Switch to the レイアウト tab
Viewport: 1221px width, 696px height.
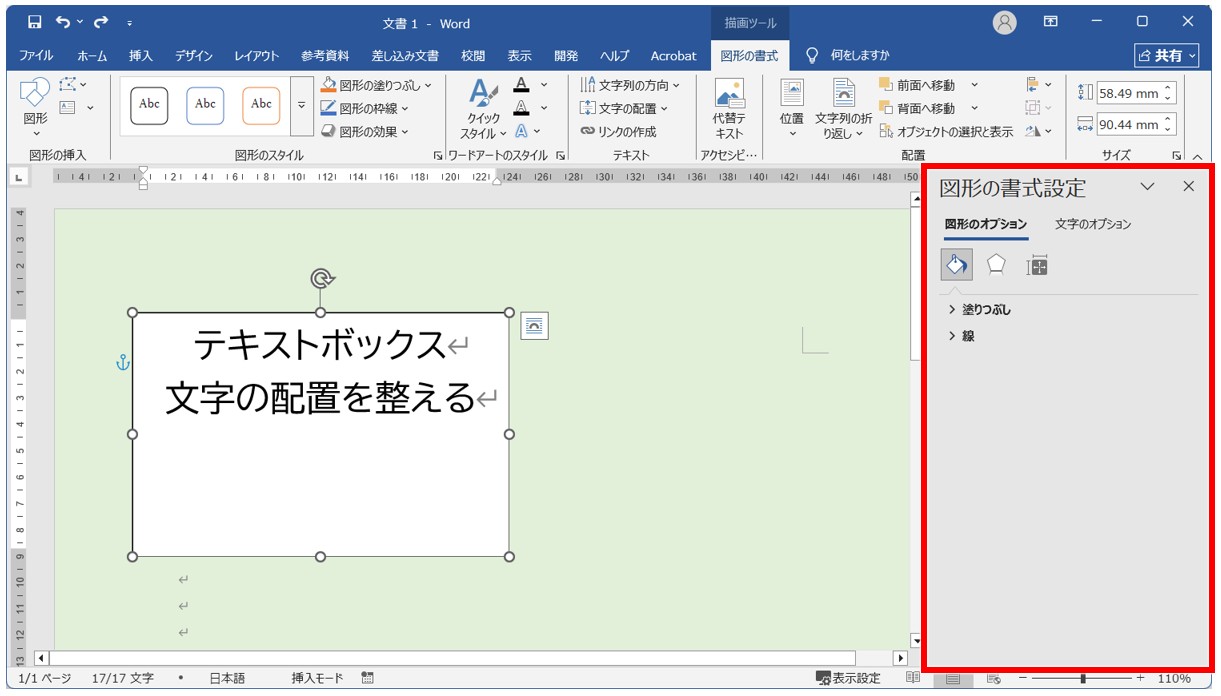(x=257, y=55)
